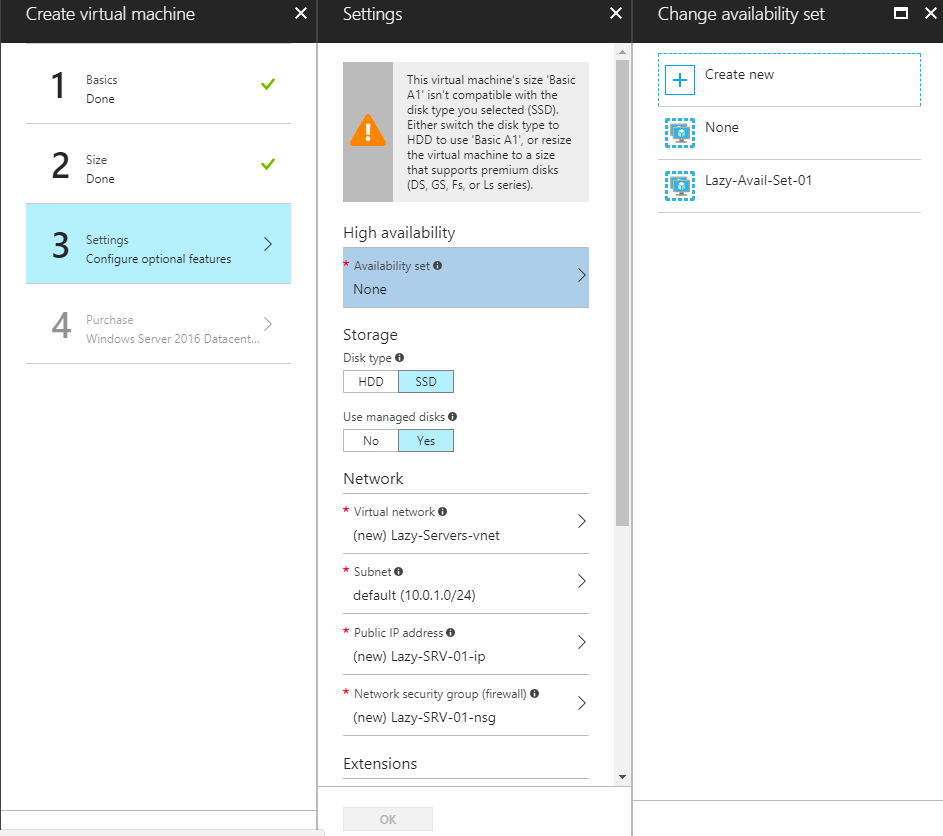Image resolution: width=943 pixels, height=836 pixels.
Task: Select the None availability set icon
Action: [680, 133]
